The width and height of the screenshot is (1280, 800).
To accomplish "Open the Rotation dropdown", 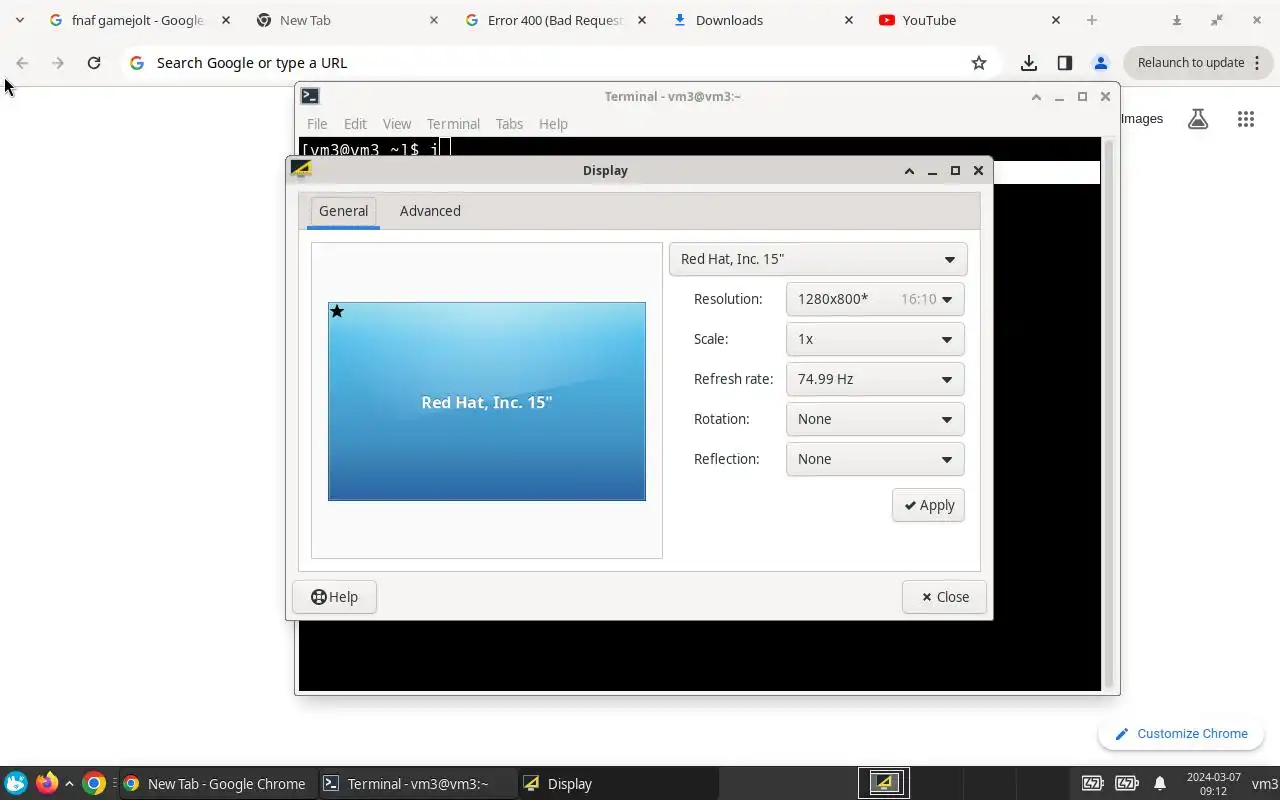I will (875, 419).
